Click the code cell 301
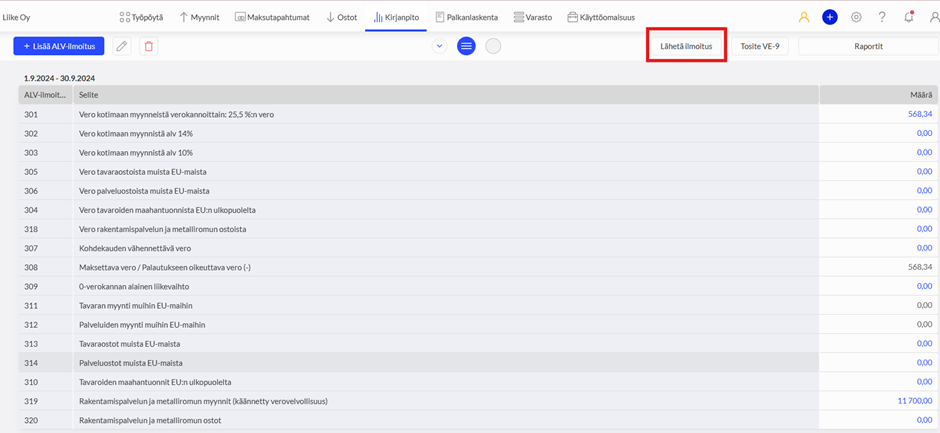 (x=46, y=114)
